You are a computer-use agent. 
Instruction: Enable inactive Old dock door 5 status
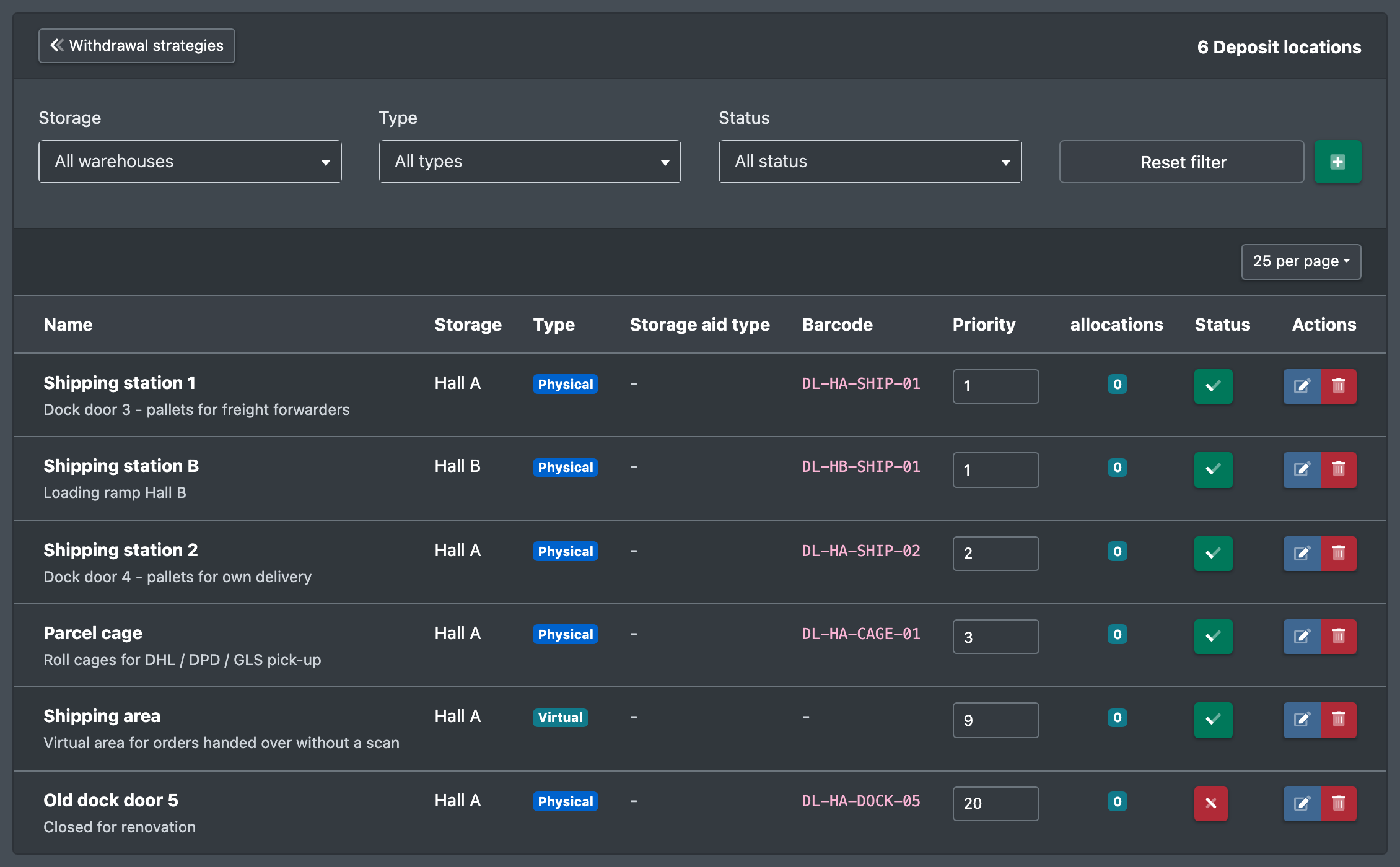point(1211,804)
